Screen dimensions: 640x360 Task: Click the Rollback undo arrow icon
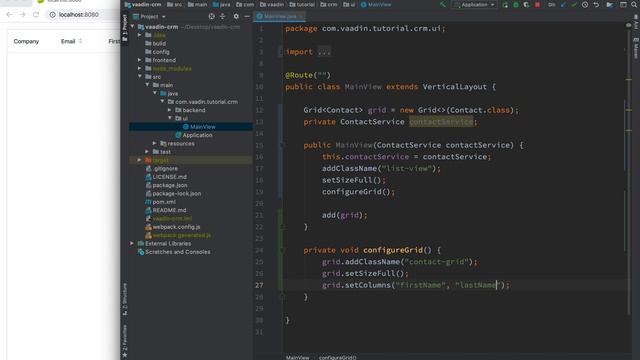(x=596, y=4)
